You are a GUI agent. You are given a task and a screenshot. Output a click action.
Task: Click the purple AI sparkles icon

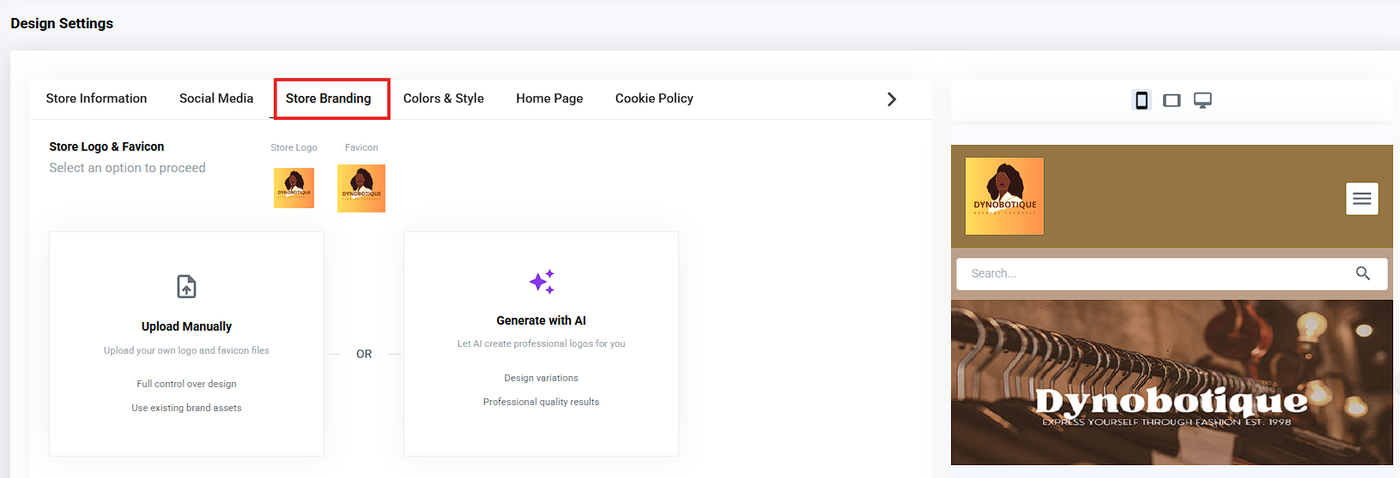pyautogui.click(x=541, y=282)
